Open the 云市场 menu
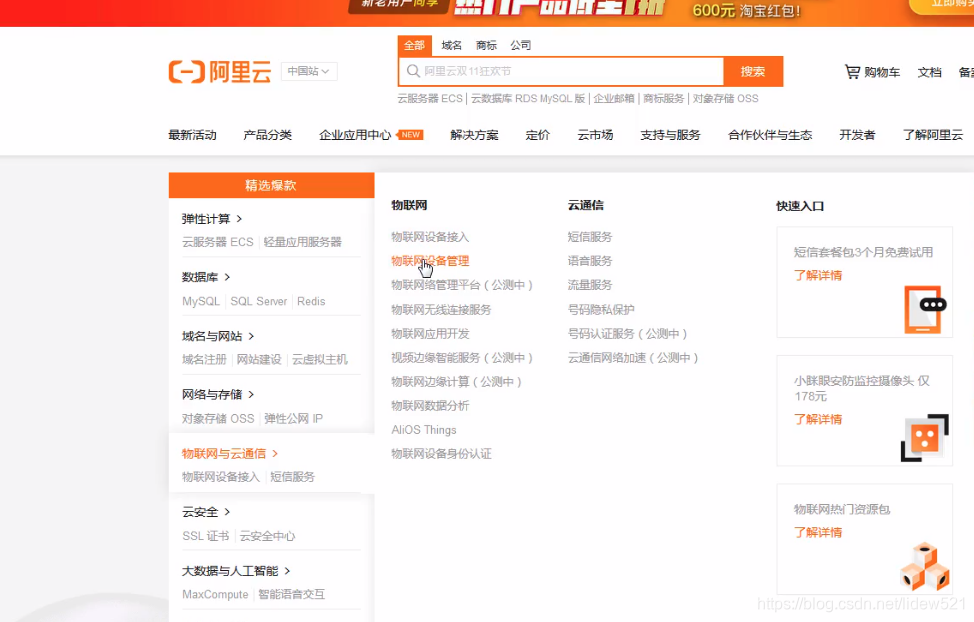This screenshot has height=622, width=974. (x=595, y=135)
